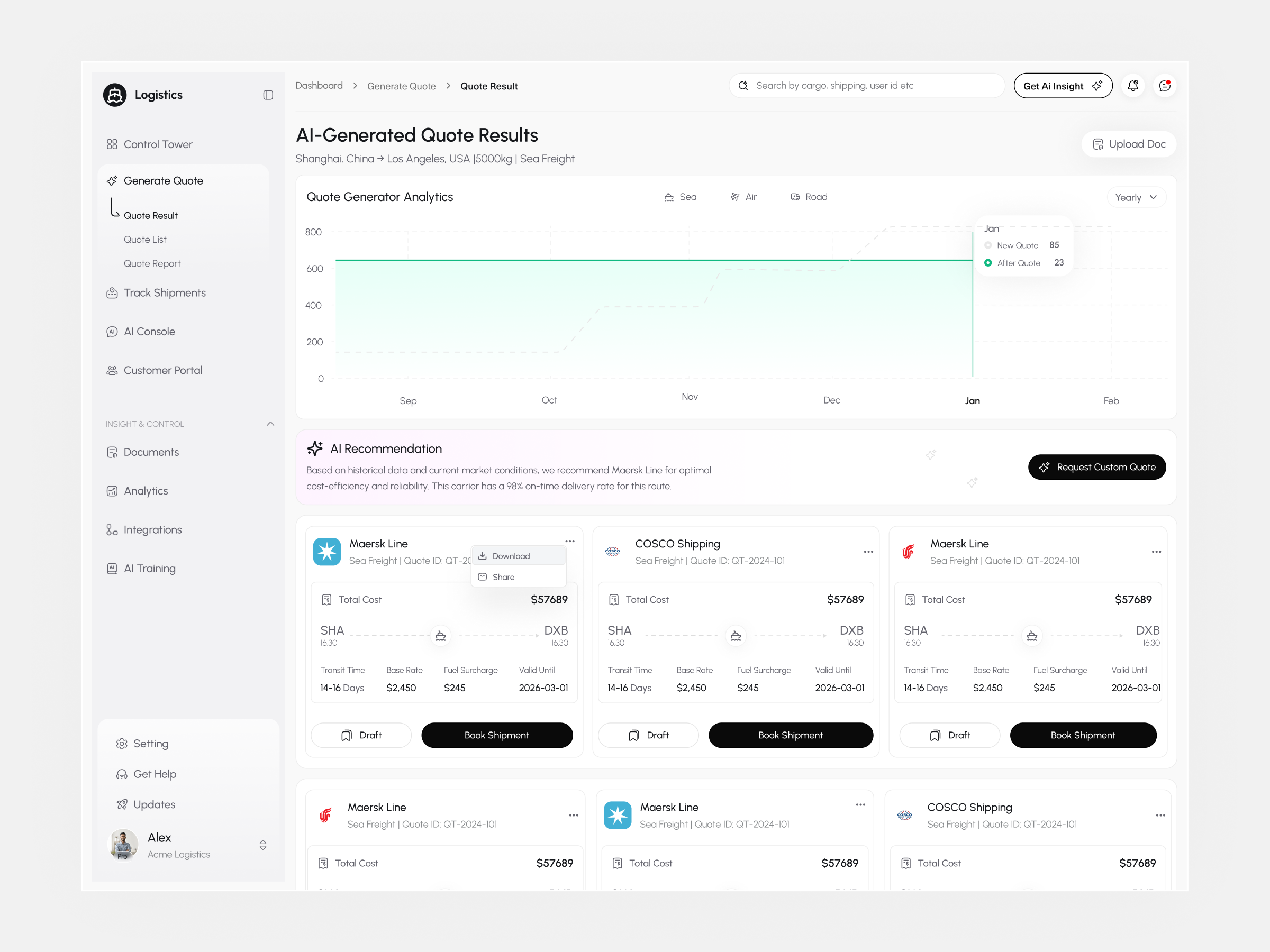The height and width of the screenshot is (952, 1270).
Task: Toggle the sidebar collapse icon beside Logistics
Action: click(x=268, y=95)
